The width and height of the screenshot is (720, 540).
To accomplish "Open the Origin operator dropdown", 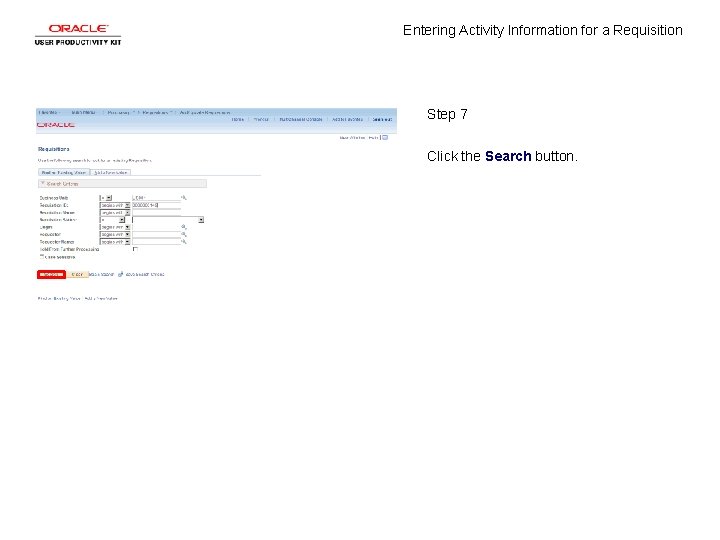I will point(115,227).
